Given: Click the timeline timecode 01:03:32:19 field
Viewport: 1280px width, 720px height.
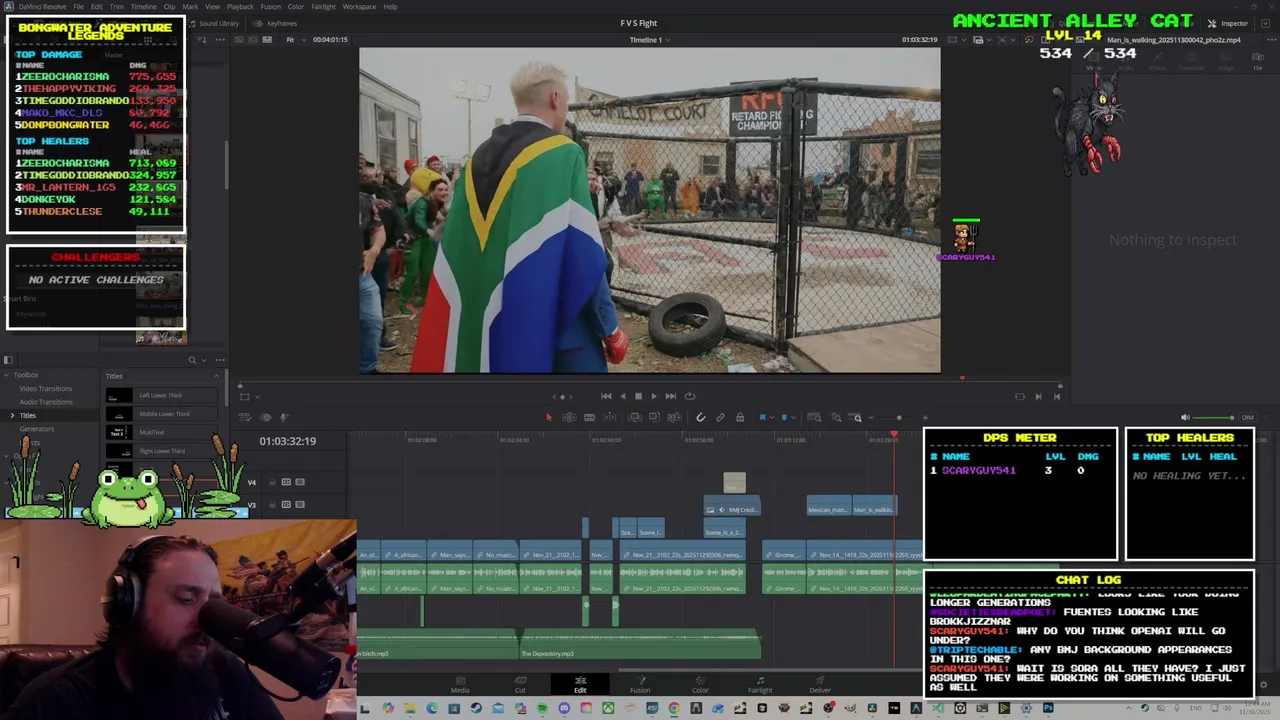Looking at the screenshot, I should click(288, 441).
